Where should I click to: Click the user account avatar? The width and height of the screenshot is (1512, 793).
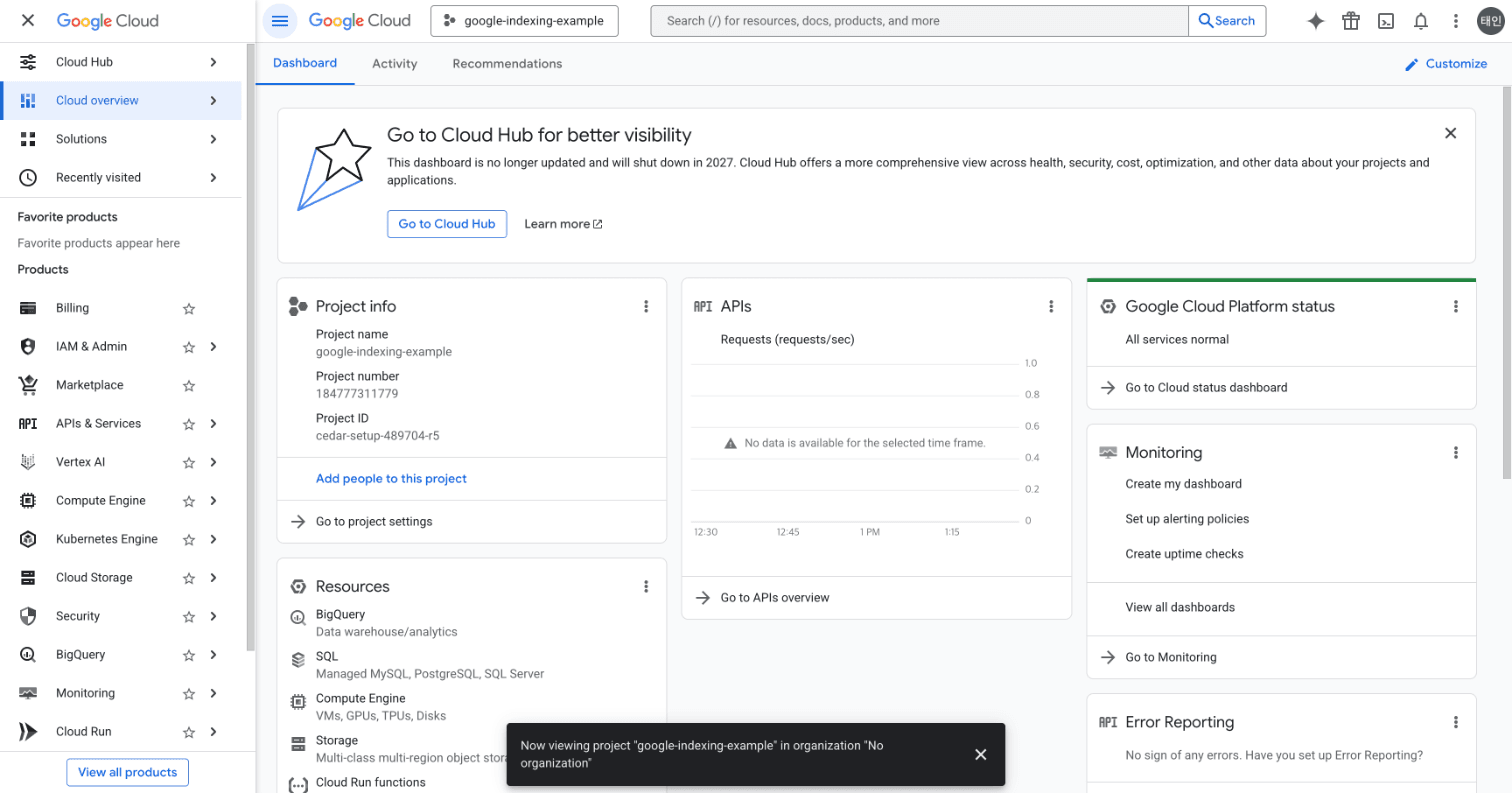1490,21
